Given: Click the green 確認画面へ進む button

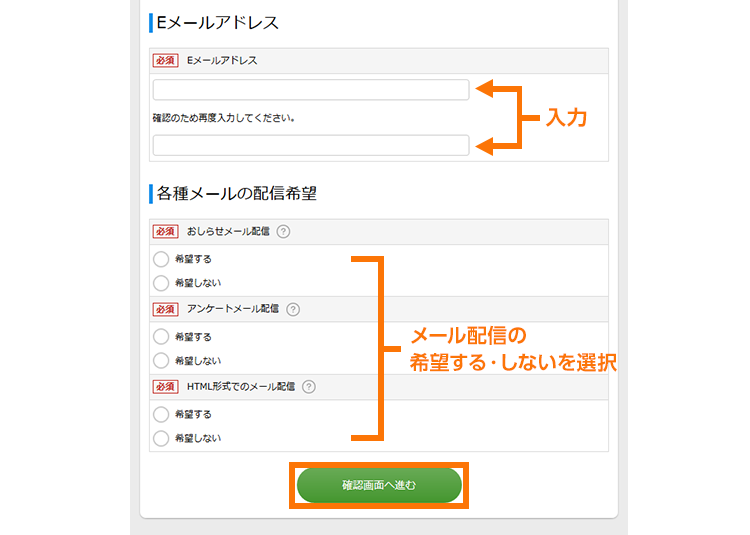Looking at the screenshot, I should click(x=379, y=485).
